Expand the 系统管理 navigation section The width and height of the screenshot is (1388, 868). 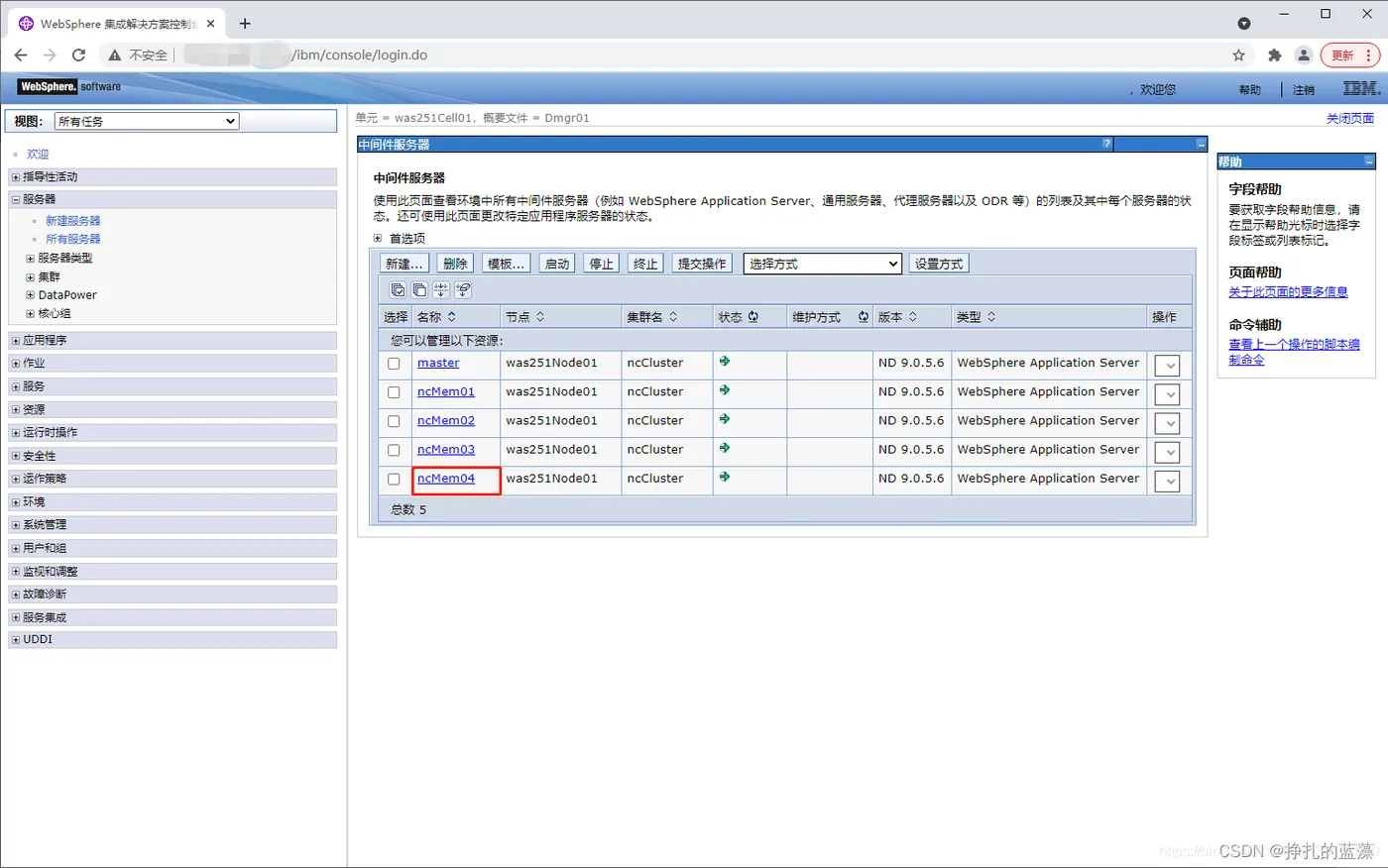[16, 524]
